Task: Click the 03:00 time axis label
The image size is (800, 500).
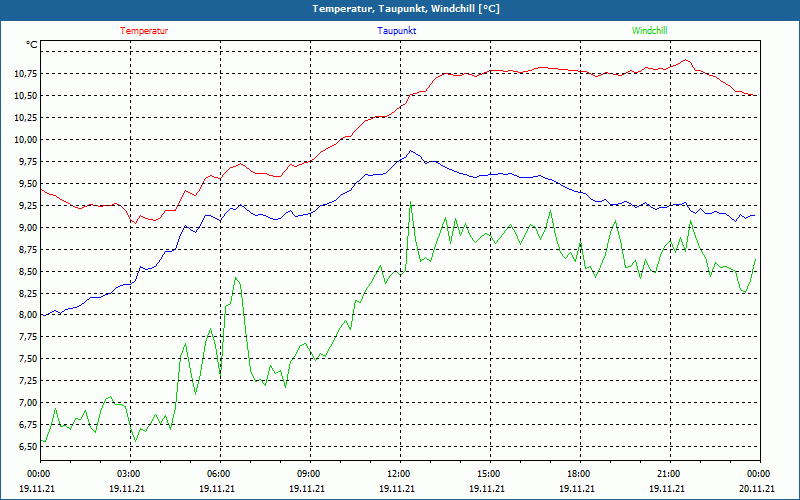Action: click(x=130, y=474)
